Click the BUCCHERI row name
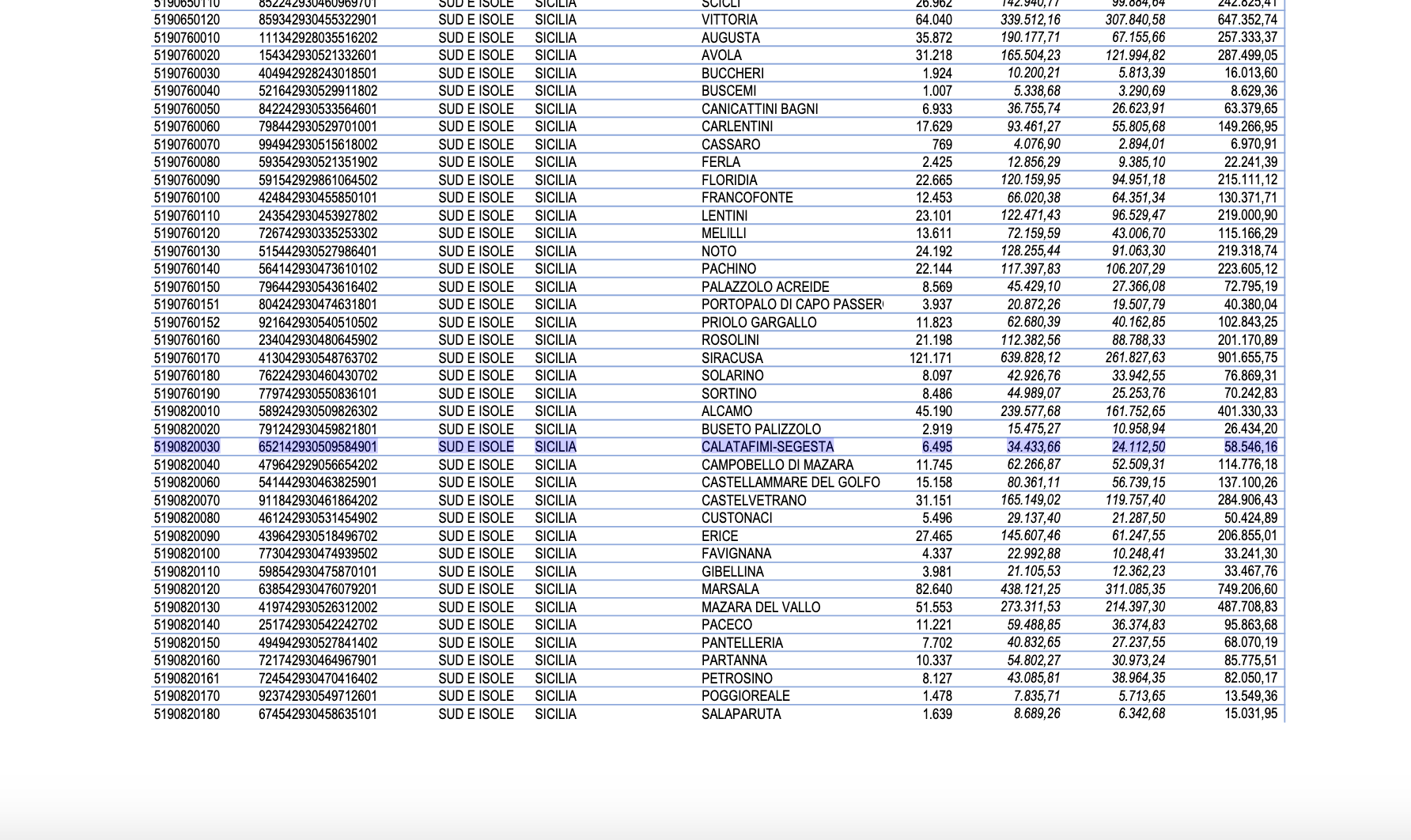Image resolution: width=1411 pixels, height=840 pixels. pyautogui.click(x=732, y=74)
